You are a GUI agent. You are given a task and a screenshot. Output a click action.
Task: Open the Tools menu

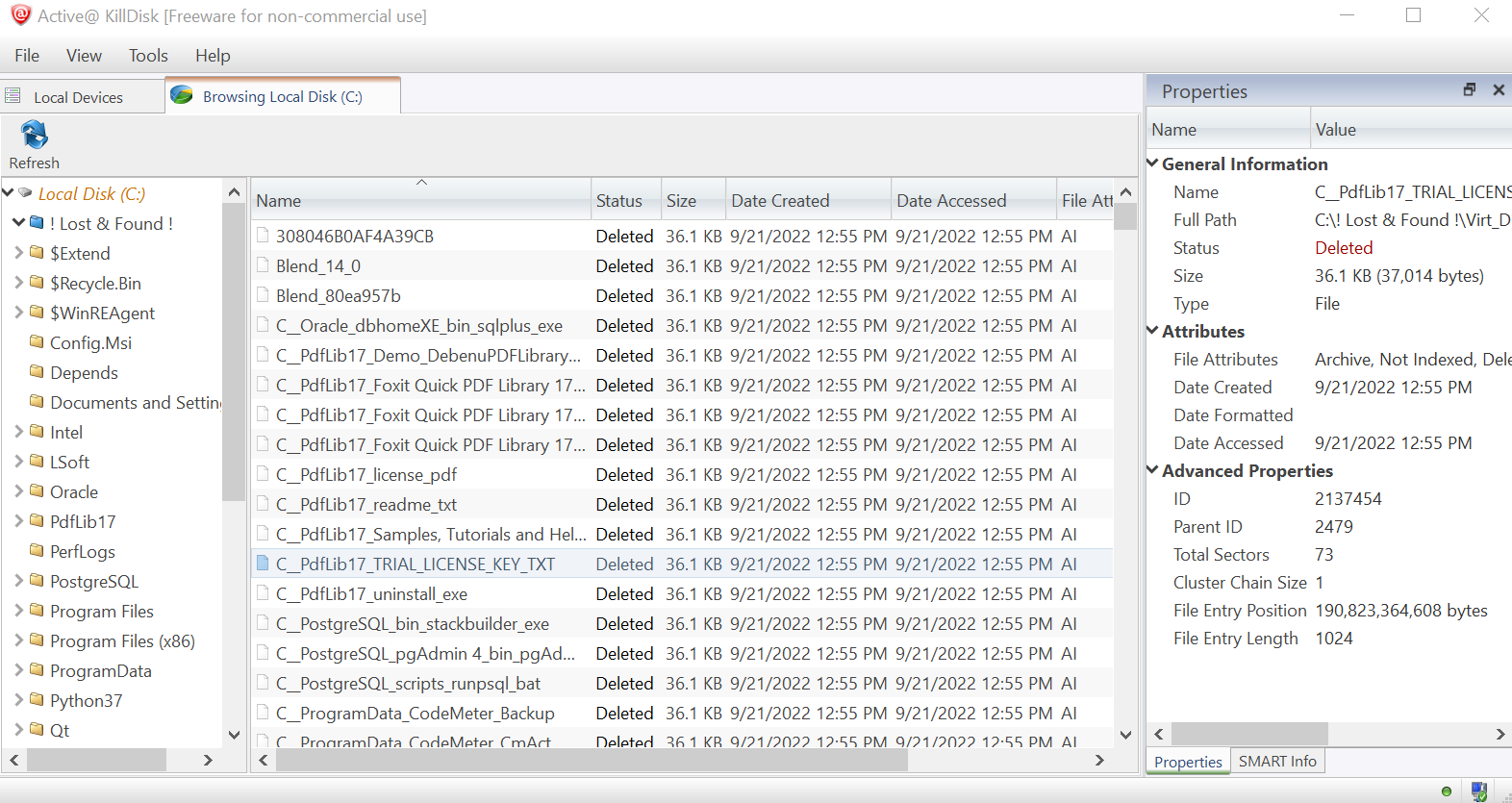click(148, 56)
